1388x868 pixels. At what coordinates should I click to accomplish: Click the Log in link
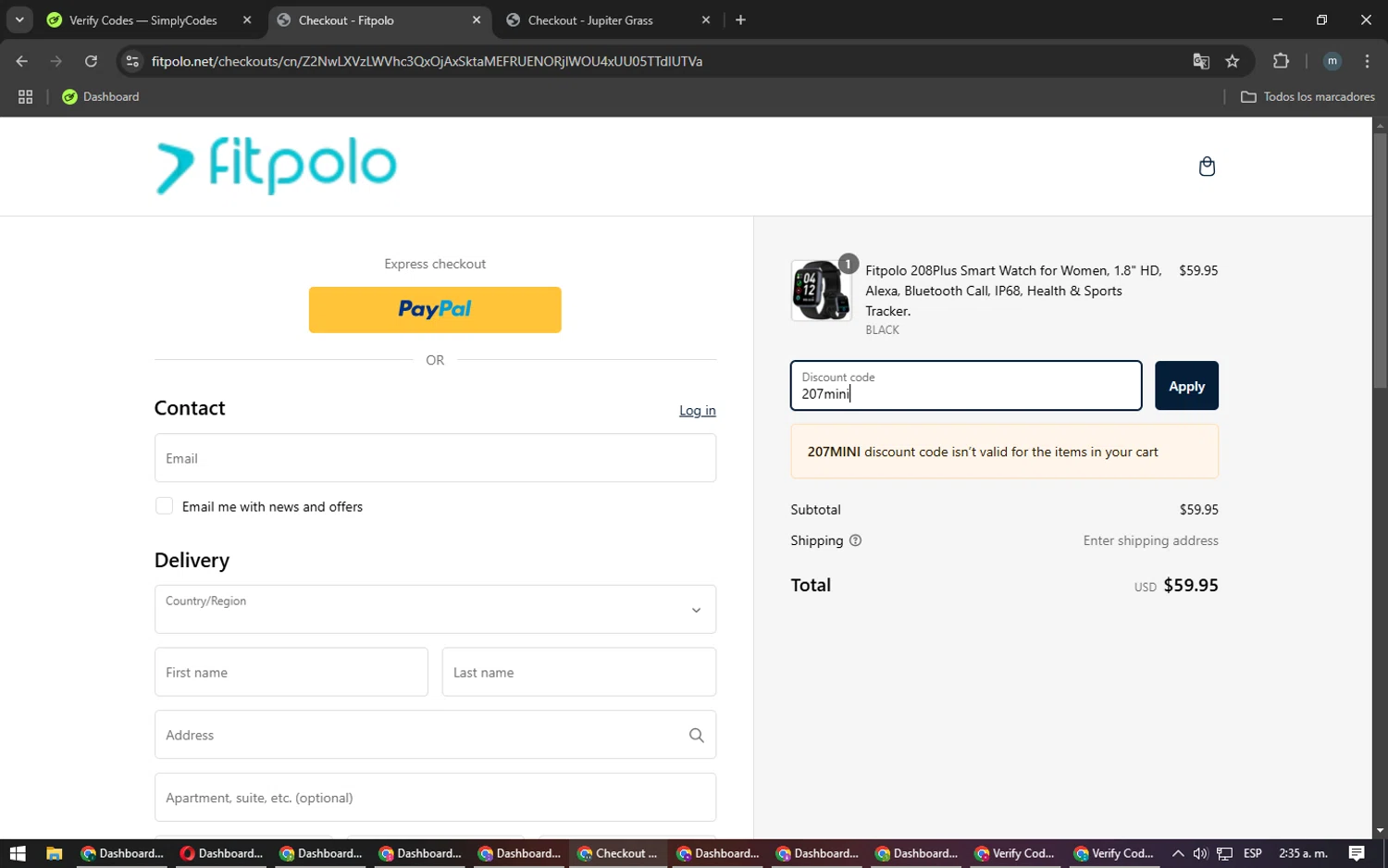tap(698, 410)
